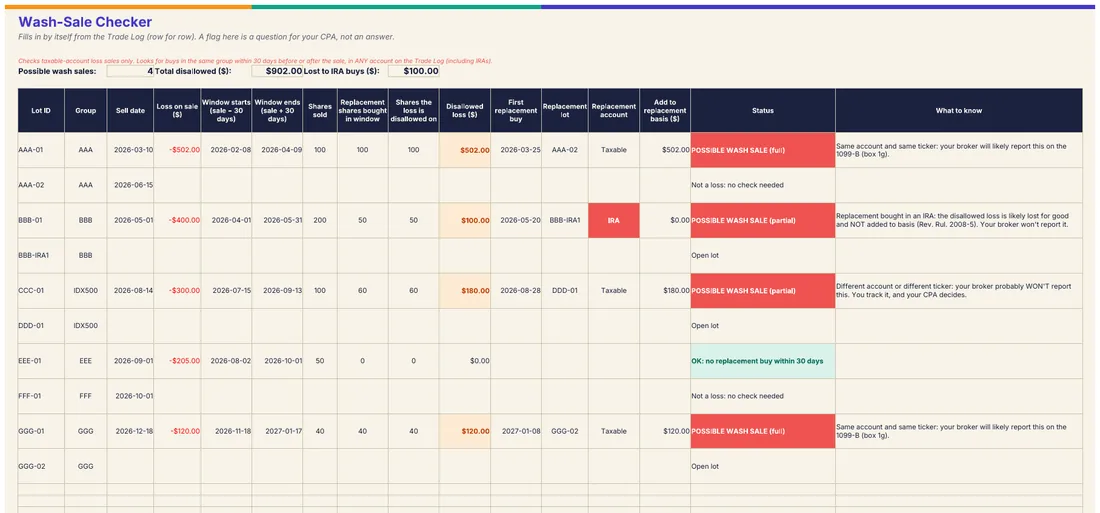Select FFF-01 Not a loss status cell

coord(763,396)
